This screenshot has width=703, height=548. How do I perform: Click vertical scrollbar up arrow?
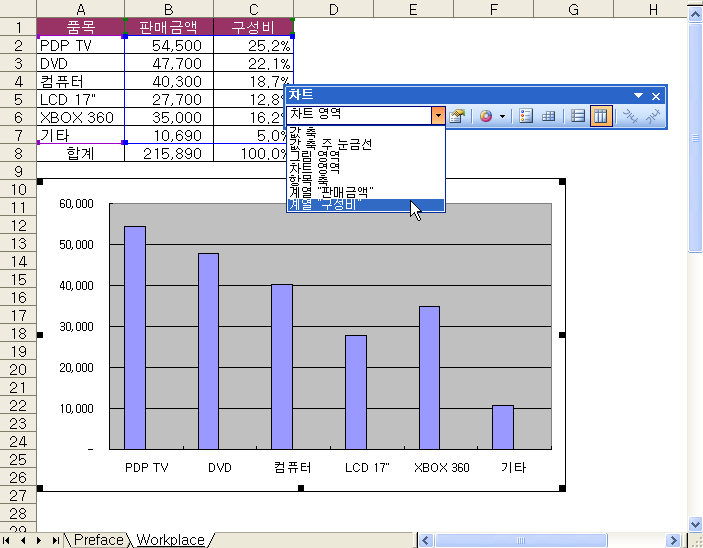695,14
